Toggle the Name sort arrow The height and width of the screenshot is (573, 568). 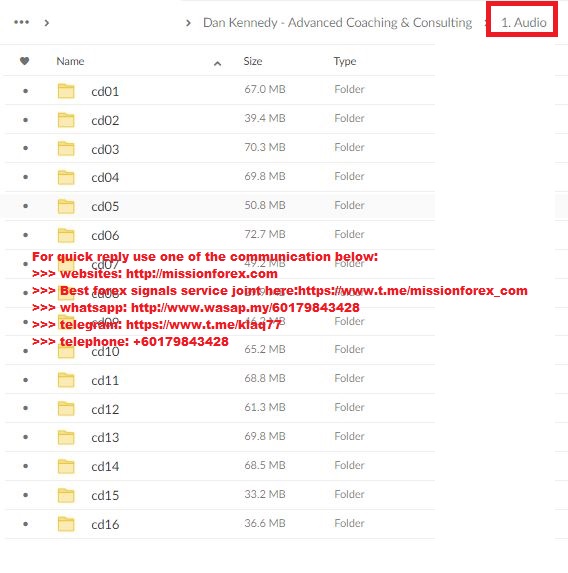point(217,64)
